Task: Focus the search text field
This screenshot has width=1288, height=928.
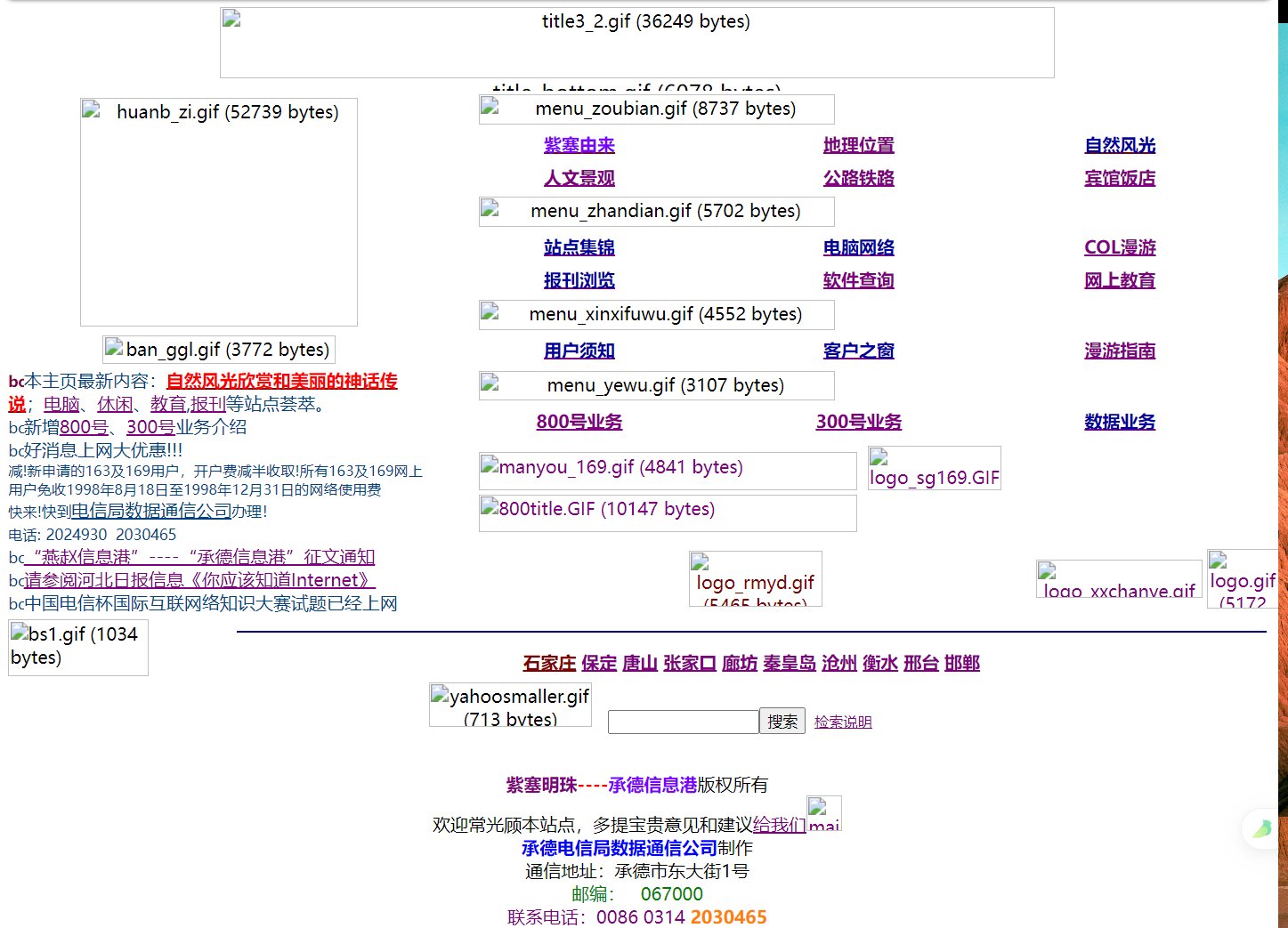Action: point(683,722)
